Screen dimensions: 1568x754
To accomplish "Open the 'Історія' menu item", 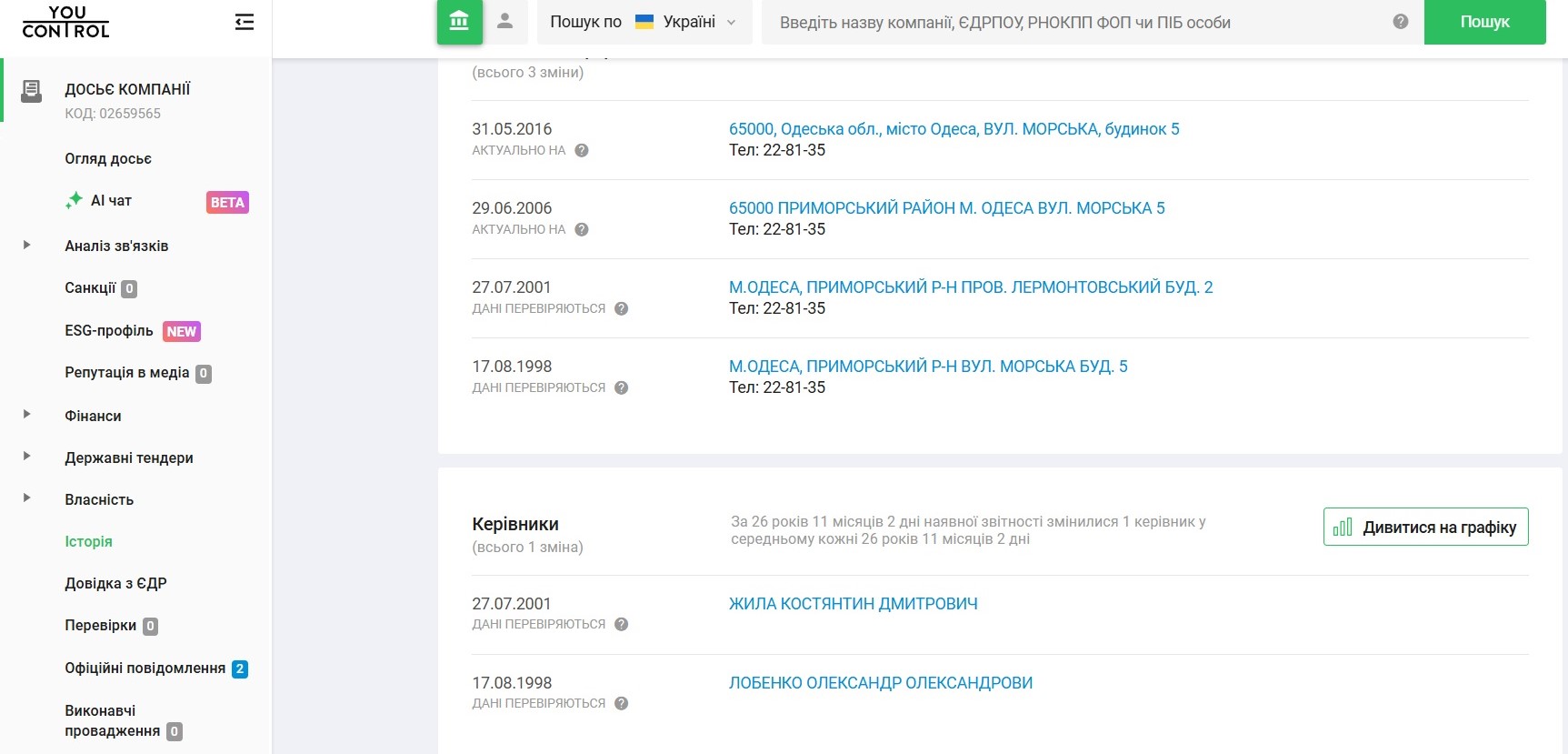I will click(88, 541).
